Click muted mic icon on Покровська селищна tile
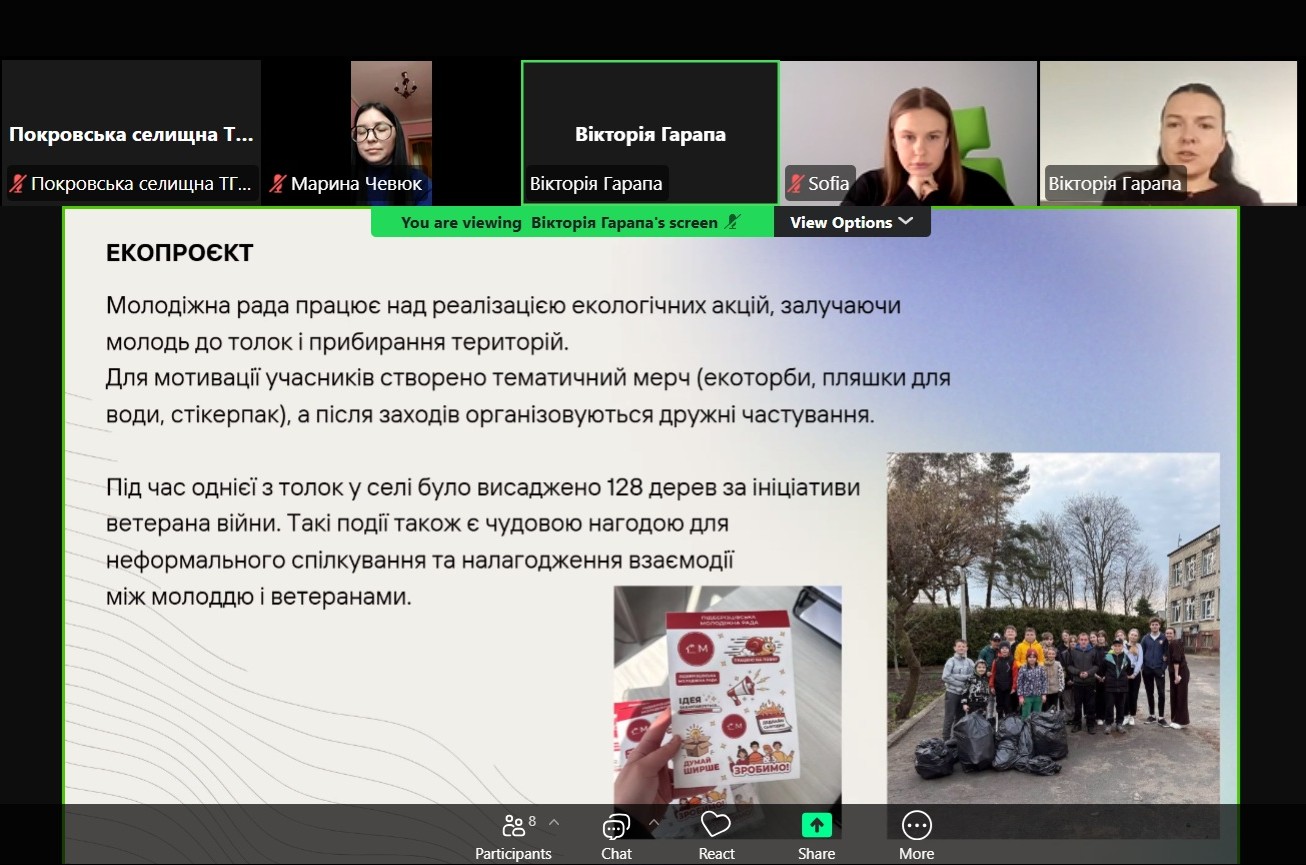This screenshot has height=865, width=1306. click(18, 184)
